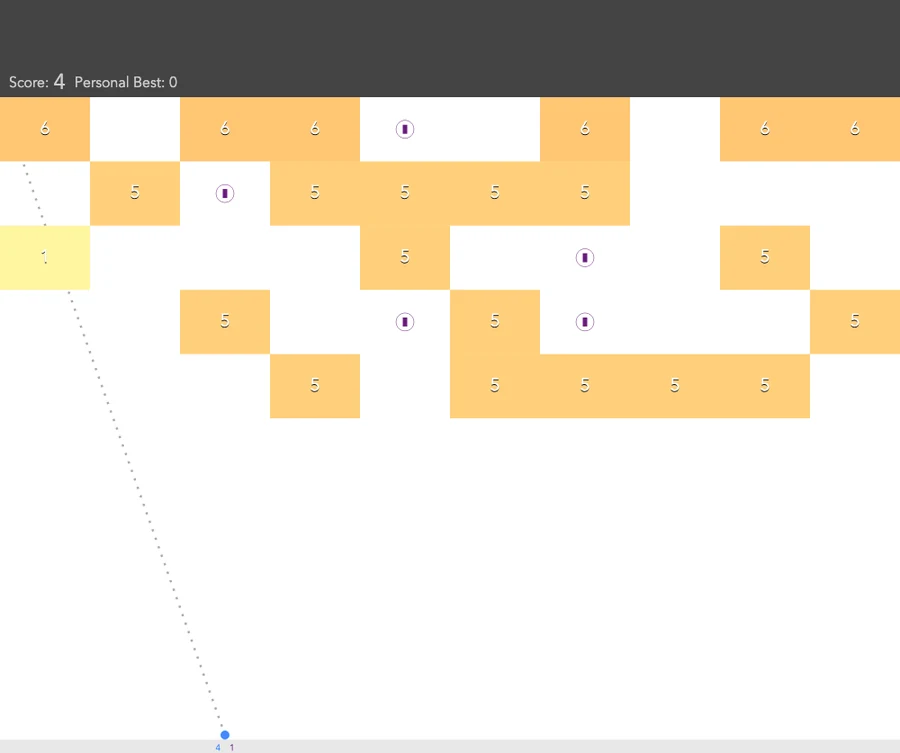Hit the top-right corner brick numbered 6

855,129
